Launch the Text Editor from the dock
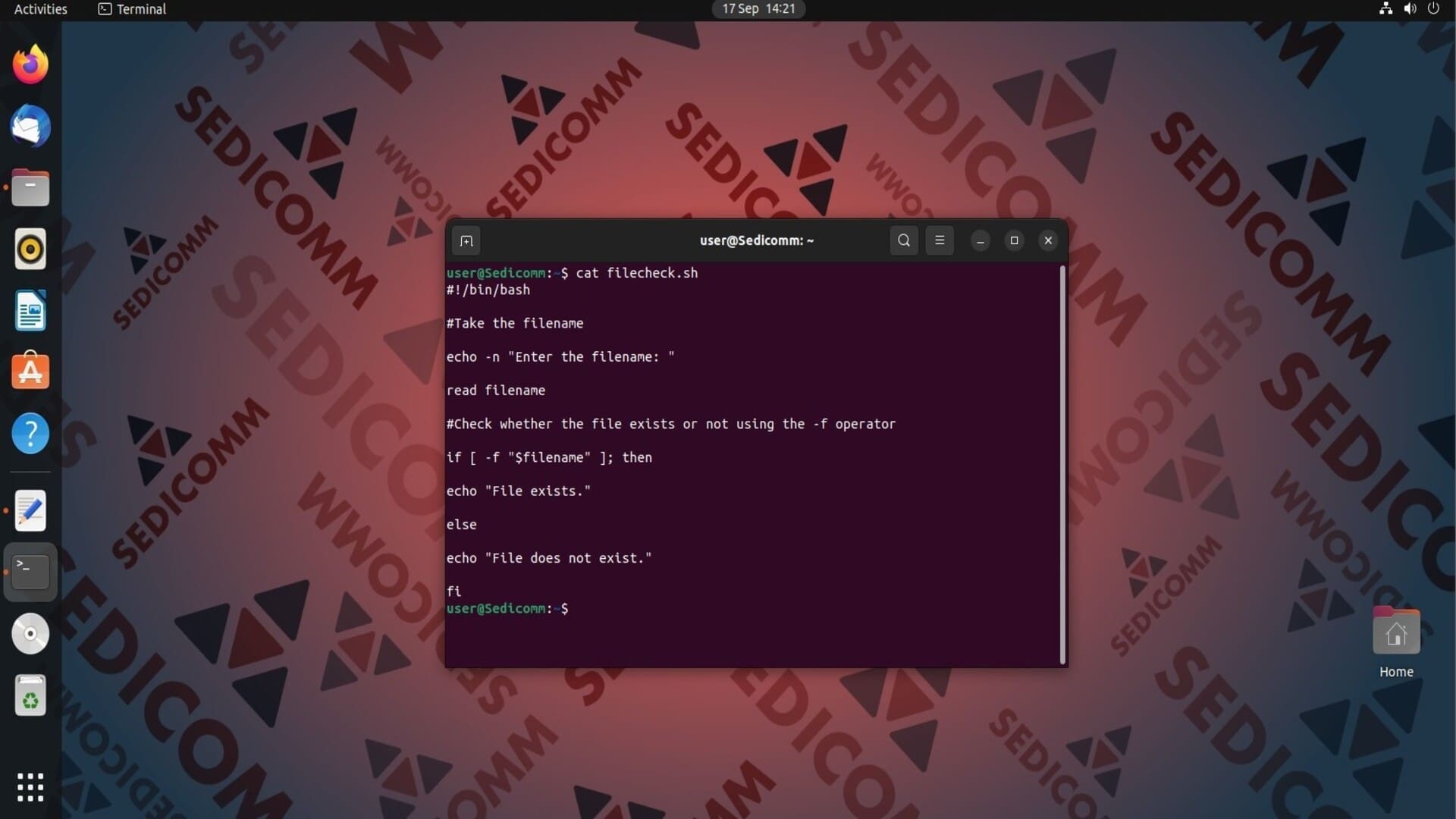The height and width of the screenshot is (819, 1456). [30, 510]
